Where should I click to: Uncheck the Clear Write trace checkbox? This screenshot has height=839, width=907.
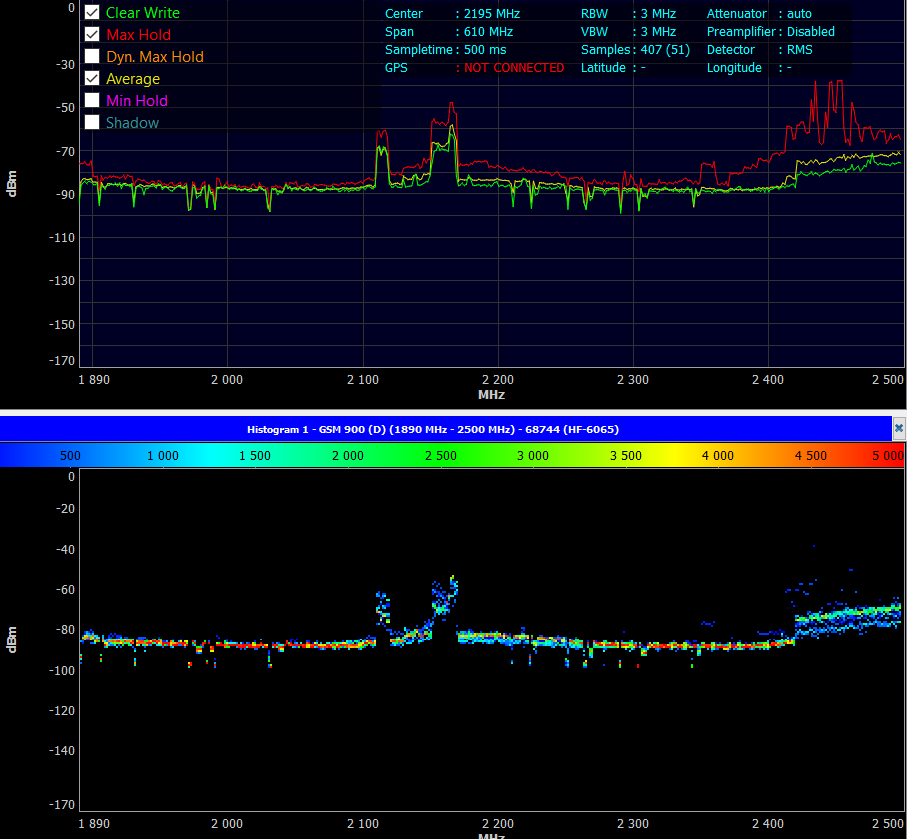[x=92, y=13]
